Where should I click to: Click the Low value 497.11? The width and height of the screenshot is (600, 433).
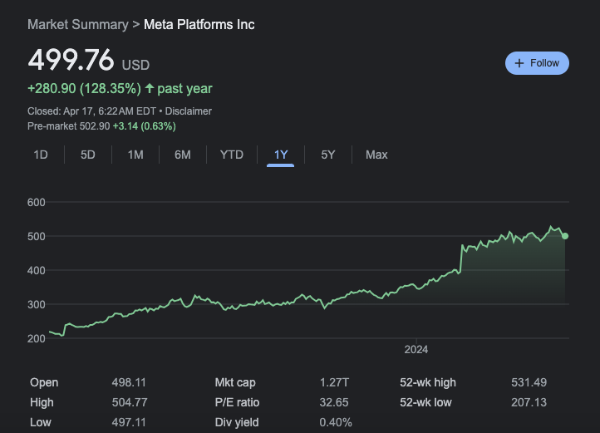pos(129,422)
